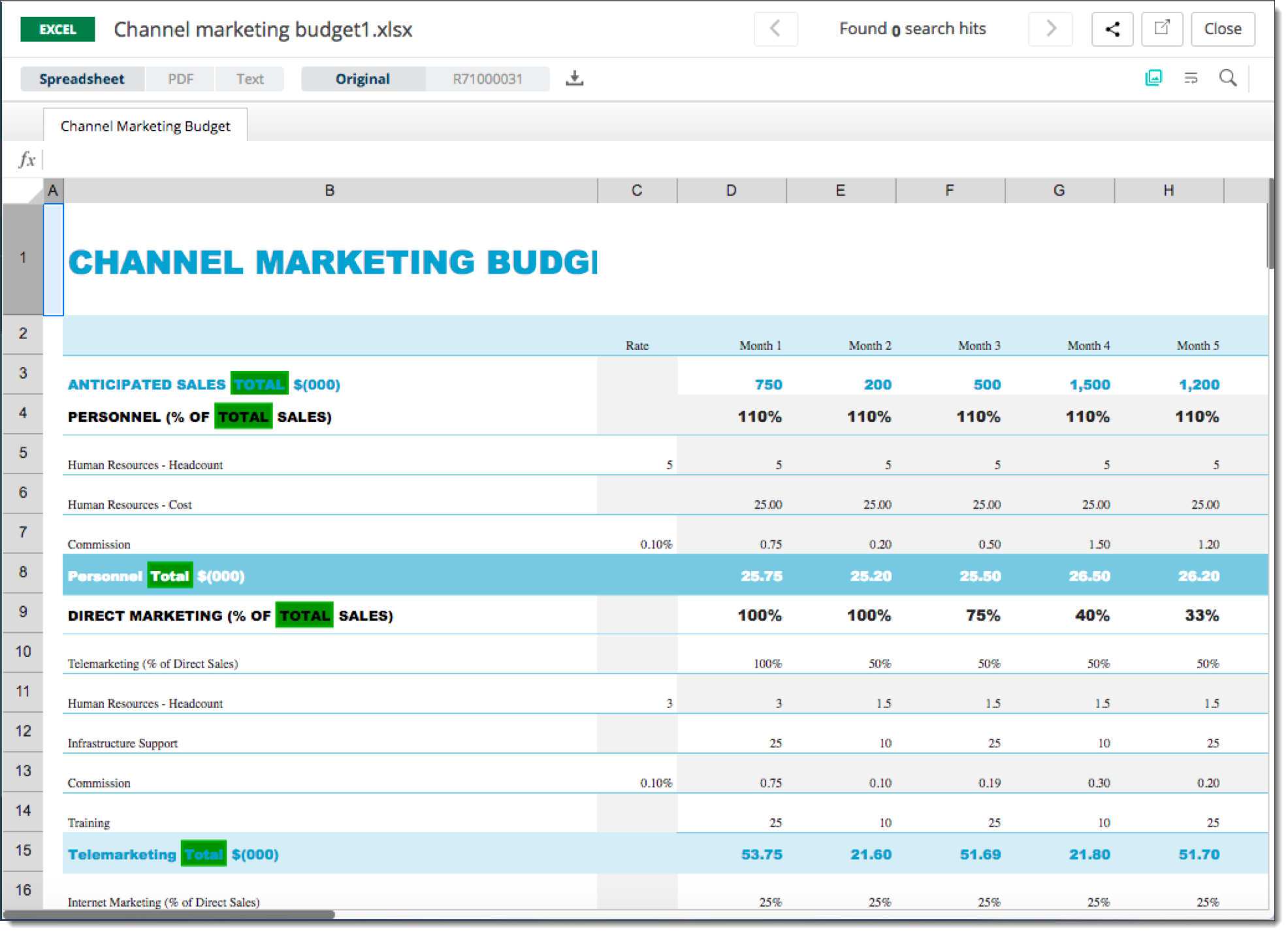
Task: Select column A header
Action: pyautogui.click(x=53, y=190)
